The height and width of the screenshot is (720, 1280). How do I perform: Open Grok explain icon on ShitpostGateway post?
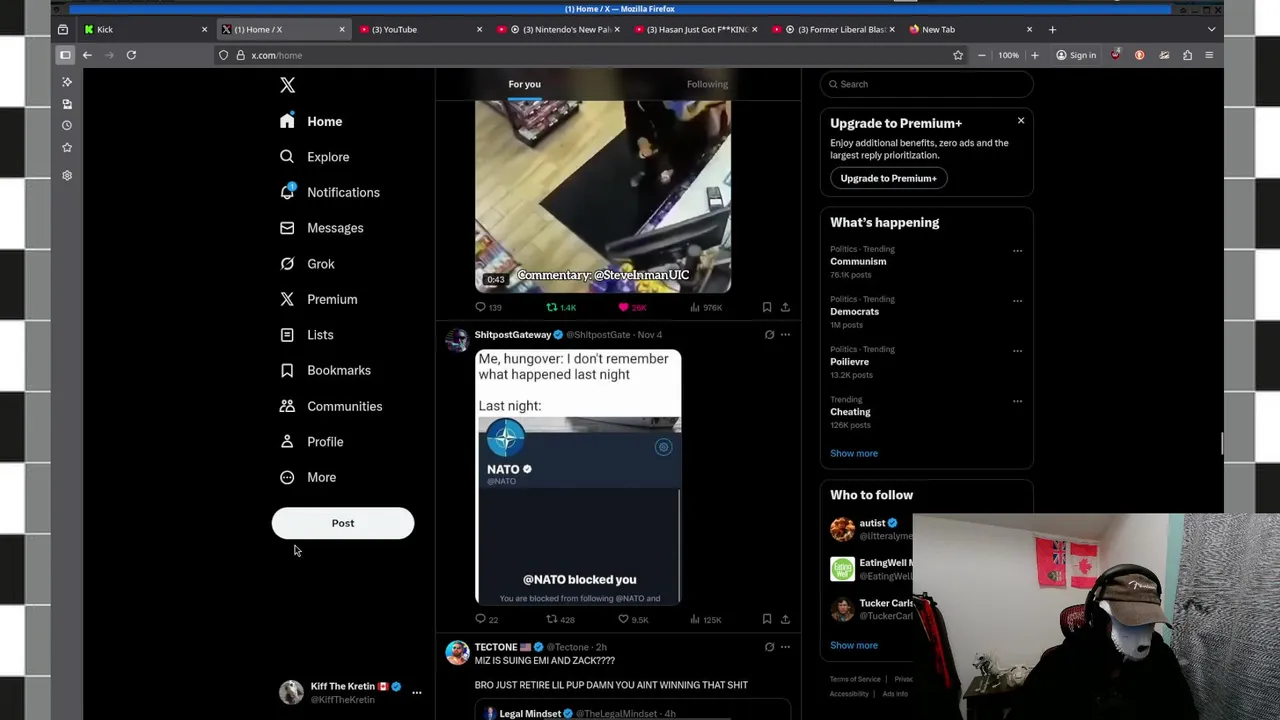coord(769,335)
